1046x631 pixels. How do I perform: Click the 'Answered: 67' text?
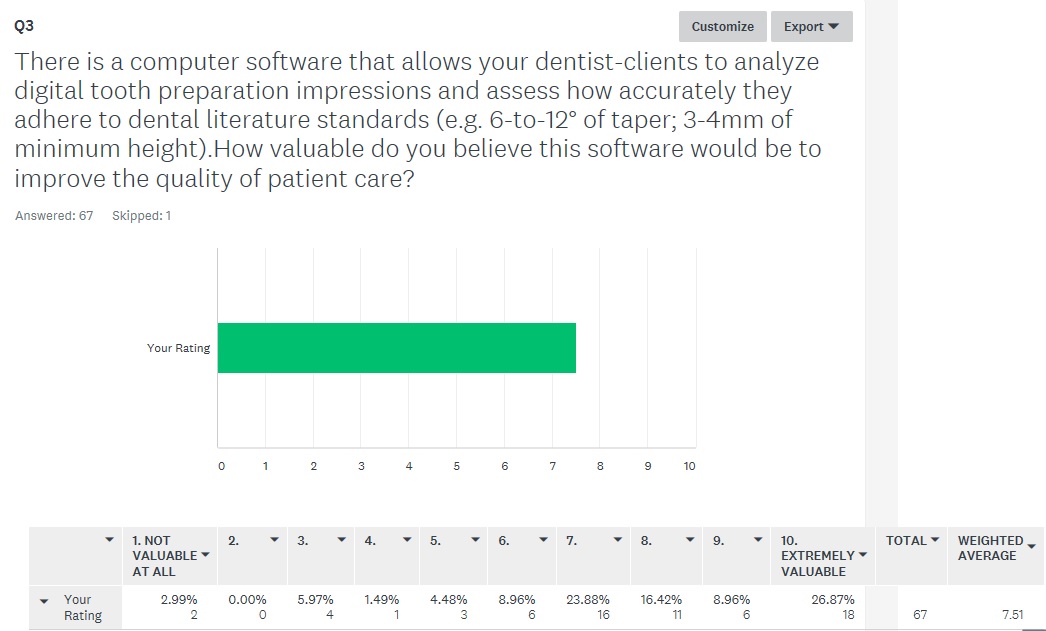(x=54, y=216)
